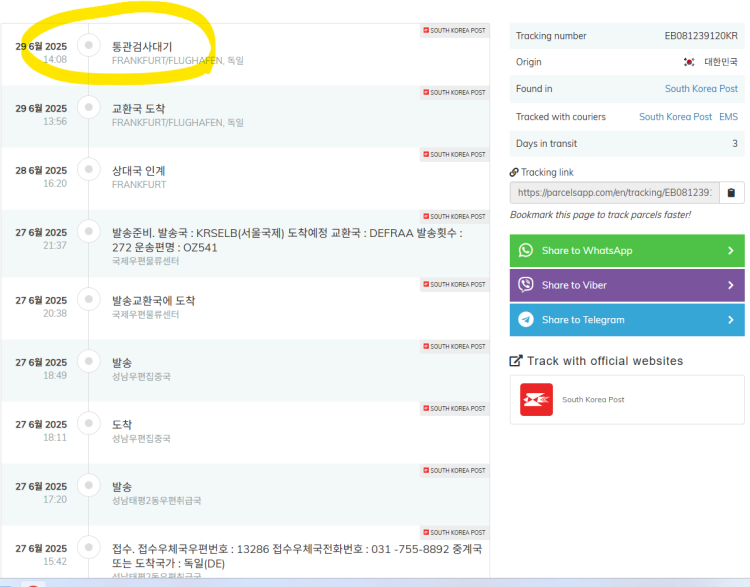Click 발송 status at 성남태평2동우편취급국
Viewport: 750px width, 587px height.
pyautogui.click(x=122, y=487)
